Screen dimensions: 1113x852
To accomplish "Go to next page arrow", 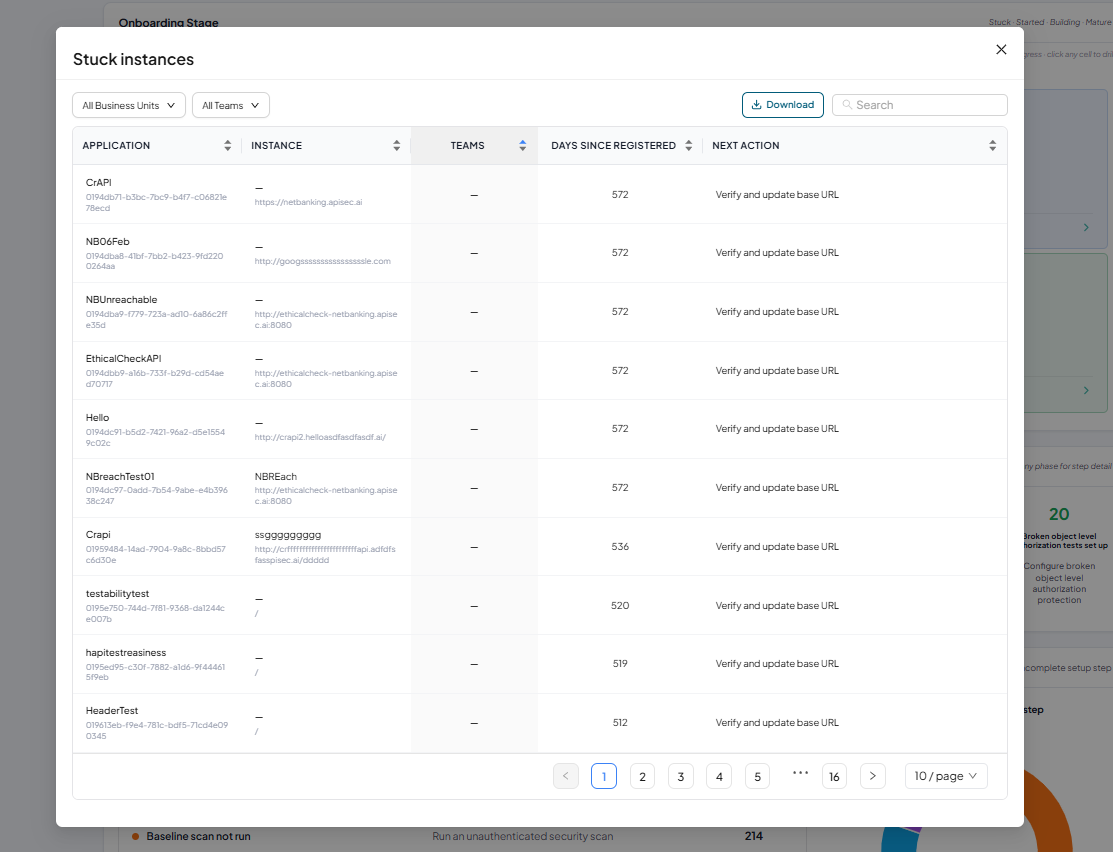I will point(872,776).
